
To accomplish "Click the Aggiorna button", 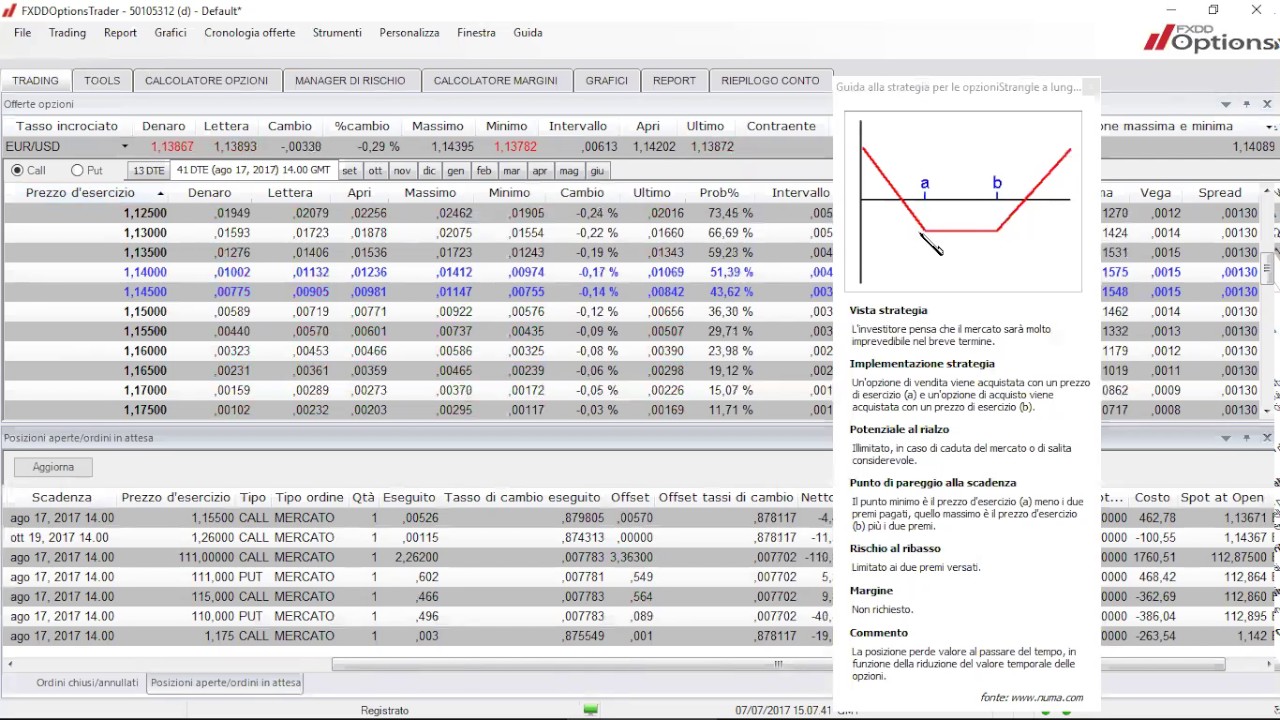I will tap(53, 467).
